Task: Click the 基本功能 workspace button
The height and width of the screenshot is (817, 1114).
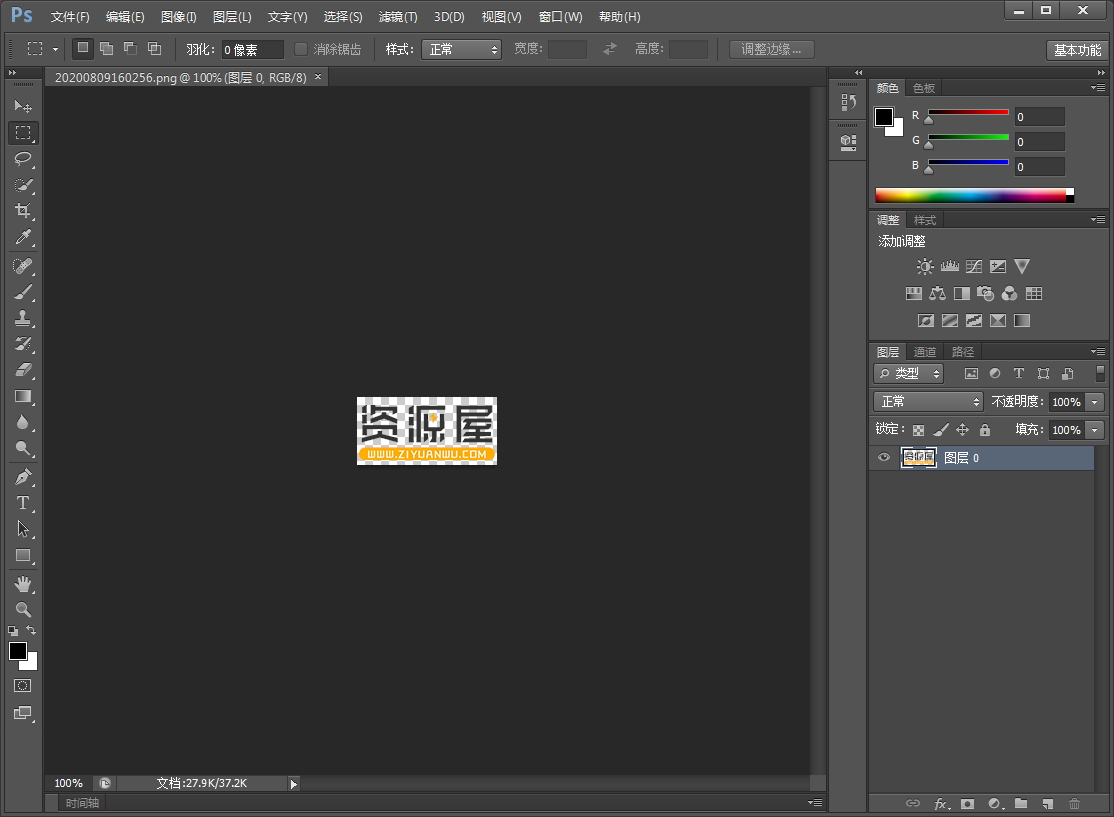Action: click(x=1077, y=50)
